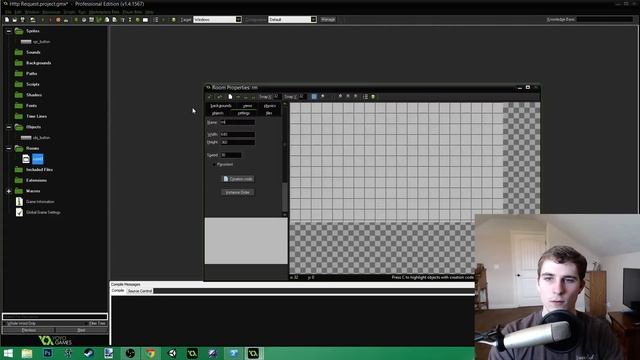The height and width of the screenshot is (360, 640).
Task: Open the physics tab in Room Properties
Action: pos(270,106)
